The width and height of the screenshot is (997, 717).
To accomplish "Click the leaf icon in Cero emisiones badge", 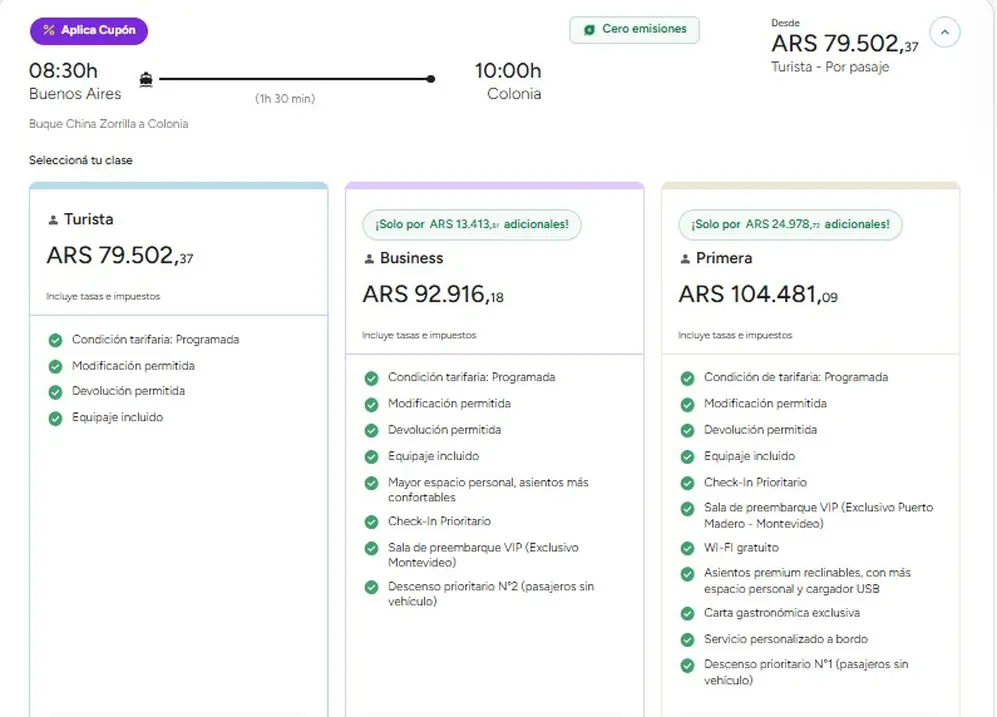I will (x=589, y=30).
